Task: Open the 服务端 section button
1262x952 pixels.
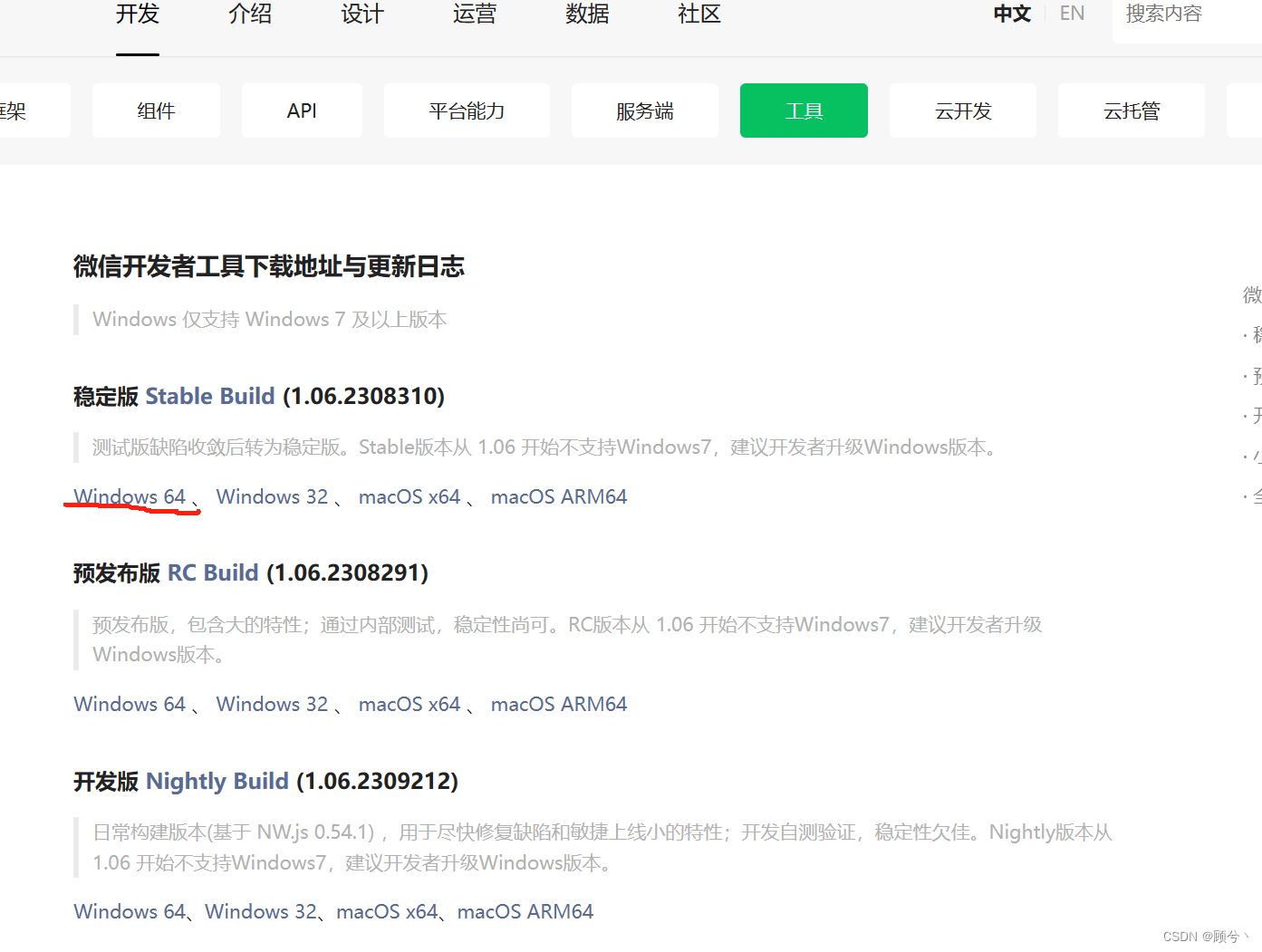Action: [645, 111]
